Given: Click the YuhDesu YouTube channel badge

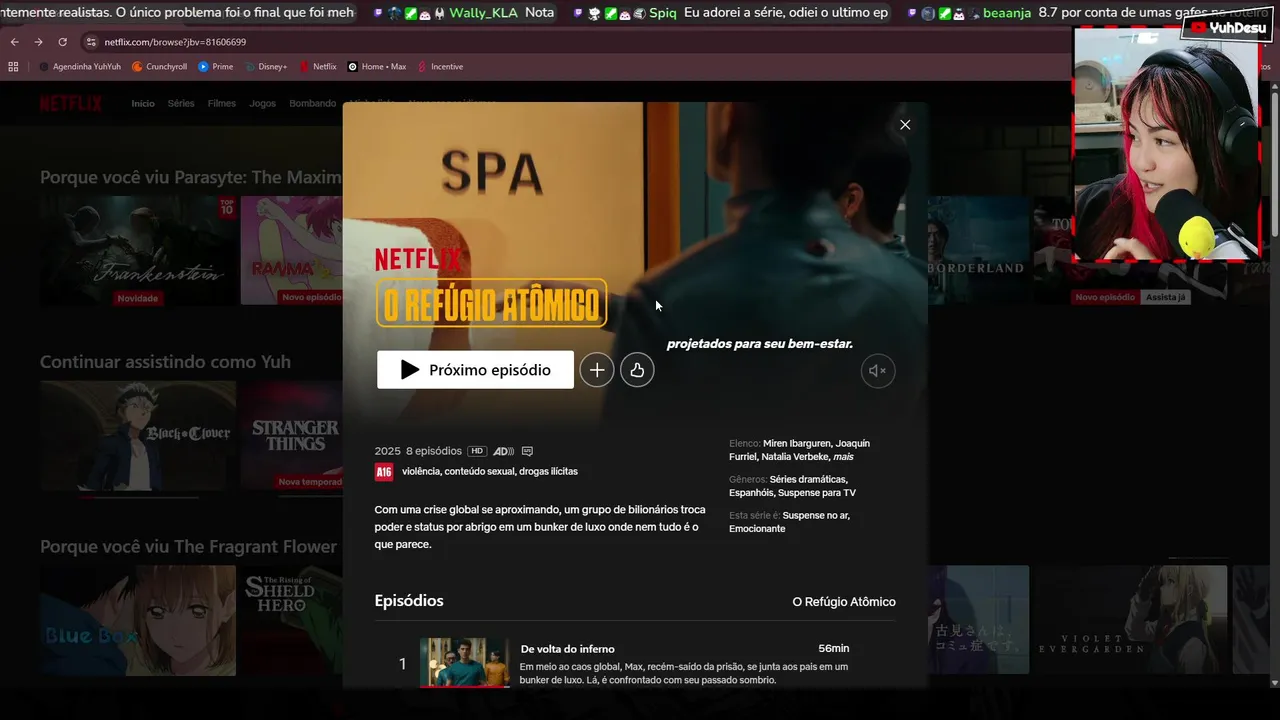Looking at the screenshot, I should point(1228,28).
